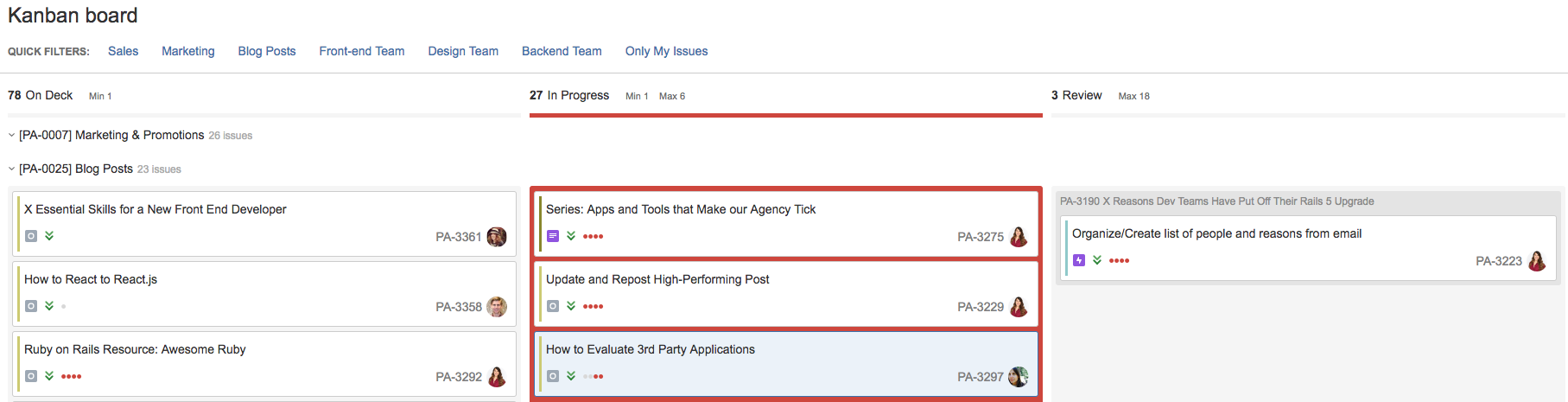This screenshot has width=1568, height=402.
Task: Click assignee avatar on PA-3361
Action: (497, 237)
